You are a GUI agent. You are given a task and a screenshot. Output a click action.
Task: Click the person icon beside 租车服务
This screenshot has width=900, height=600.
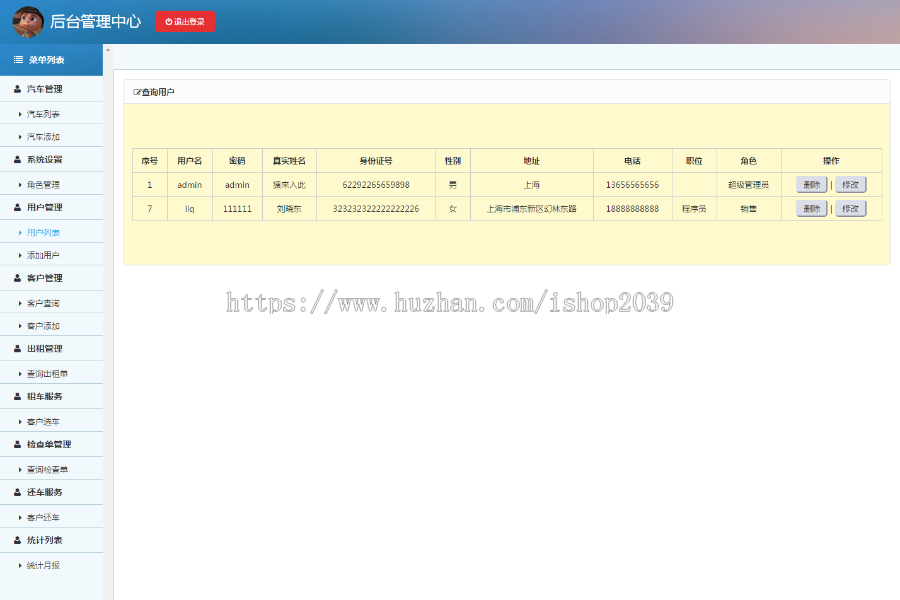click(17, 396)
